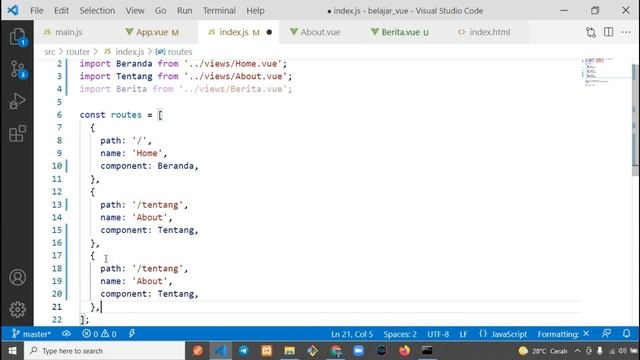Place cursor on 'const routes' line

(121, 115)
